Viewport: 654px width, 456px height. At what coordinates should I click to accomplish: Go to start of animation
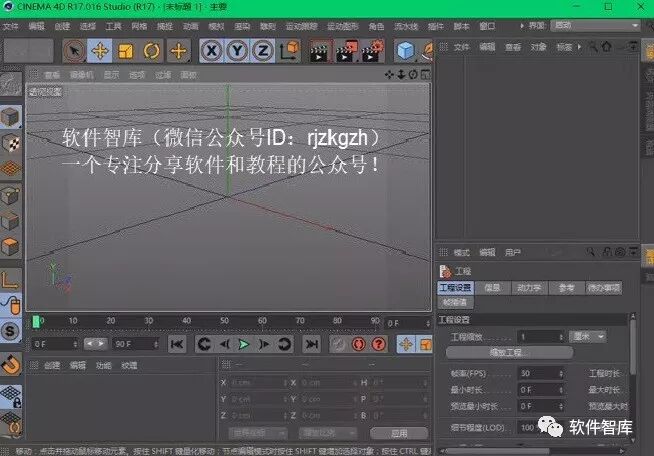[x=177, y=344]
